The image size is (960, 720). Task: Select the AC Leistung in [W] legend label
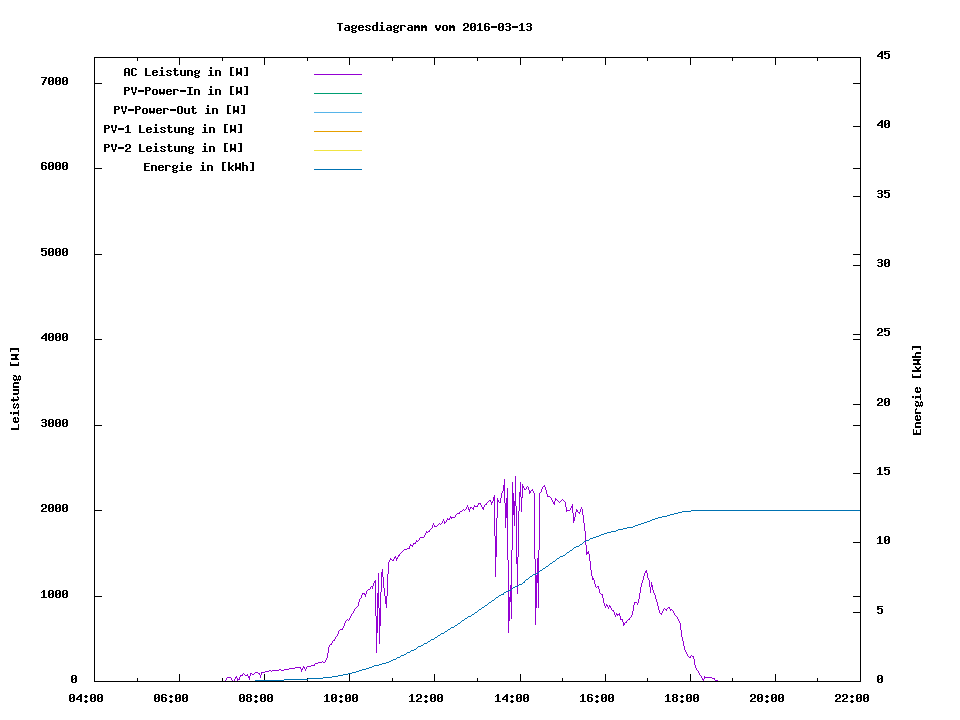point(186,72)
